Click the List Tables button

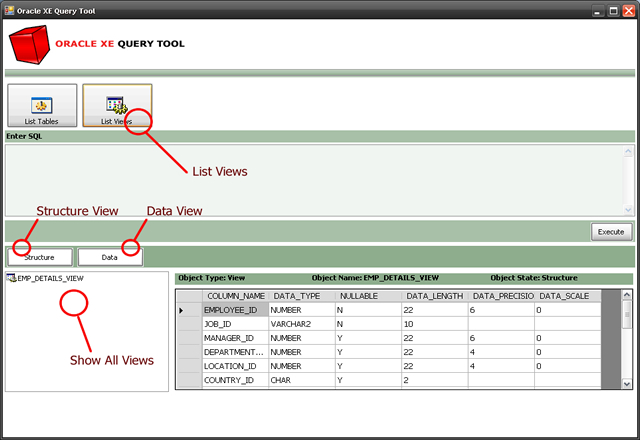click(x=42, y=105)
